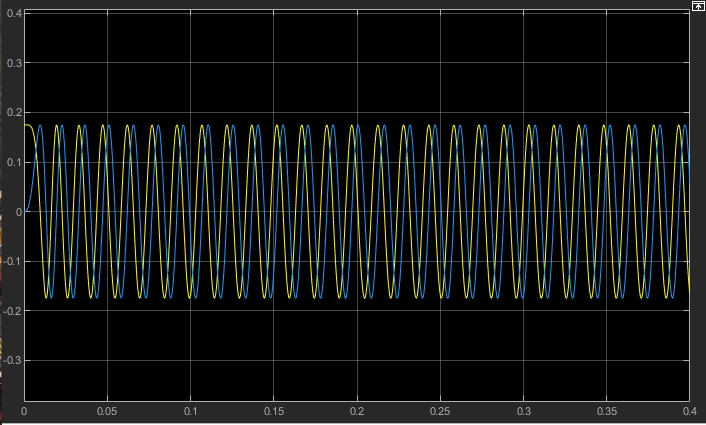Select the y-axis tick label 0.2

point(14,113)
